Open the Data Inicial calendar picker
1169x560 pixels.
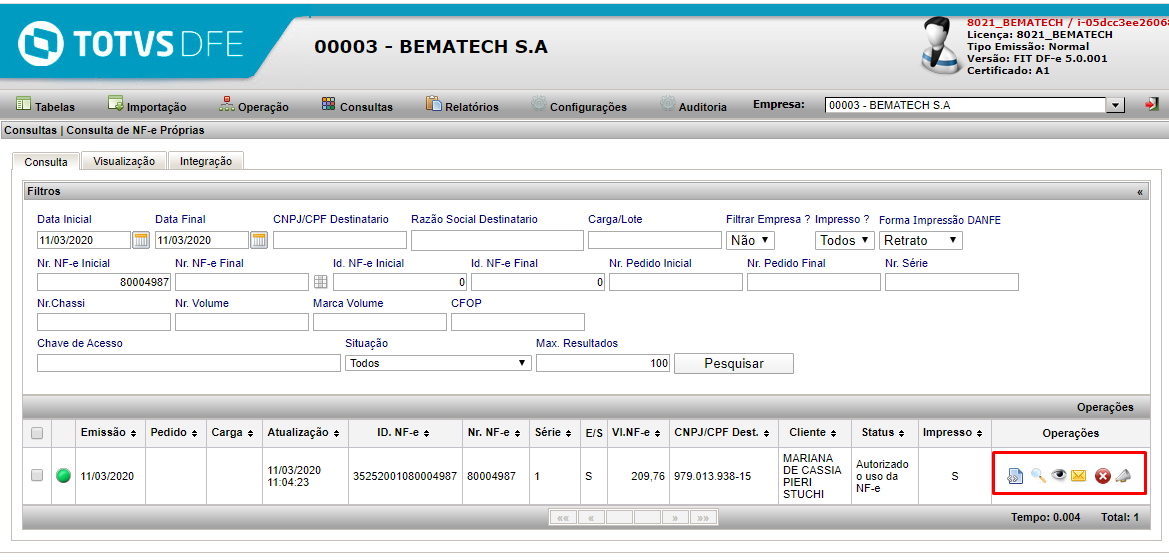pos(141,239)
